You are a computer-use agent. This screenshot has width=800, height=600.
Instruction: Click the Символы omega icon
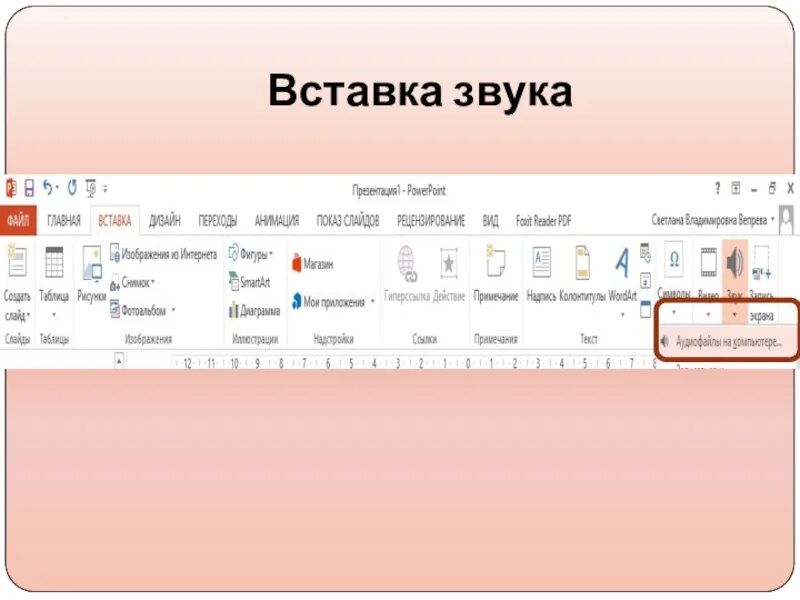674,260
